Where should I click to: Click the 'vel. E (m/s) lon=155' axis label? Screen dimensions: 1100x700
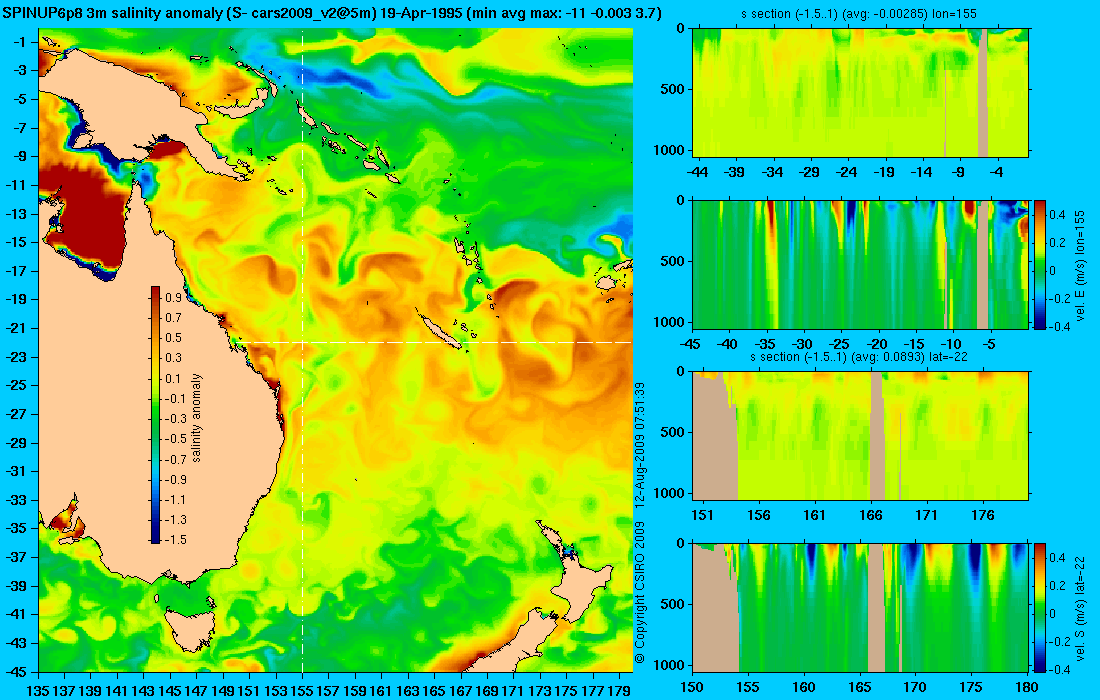[1080, 264]
